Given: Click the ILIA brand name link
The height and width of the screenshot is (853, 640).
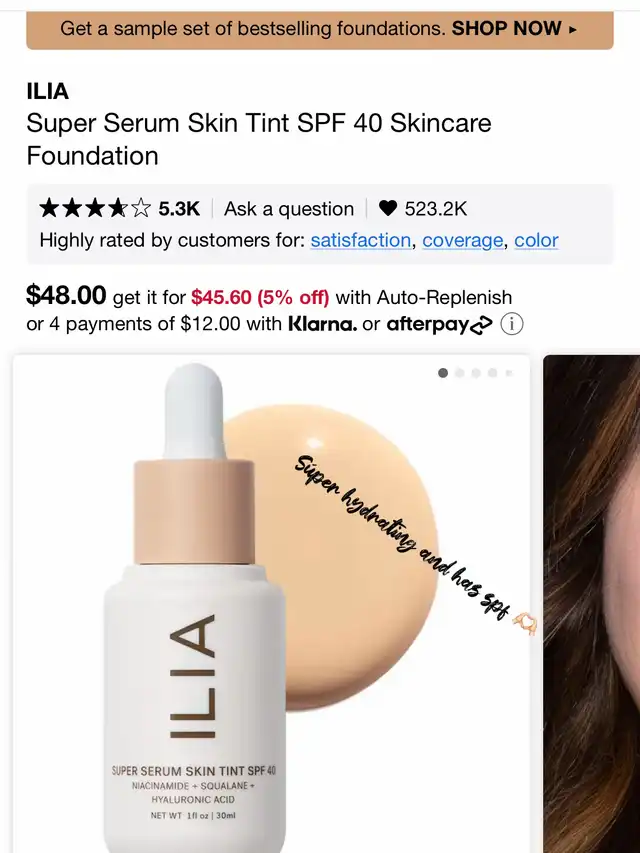Looking at the screenshot, I should tap(48, 91).
